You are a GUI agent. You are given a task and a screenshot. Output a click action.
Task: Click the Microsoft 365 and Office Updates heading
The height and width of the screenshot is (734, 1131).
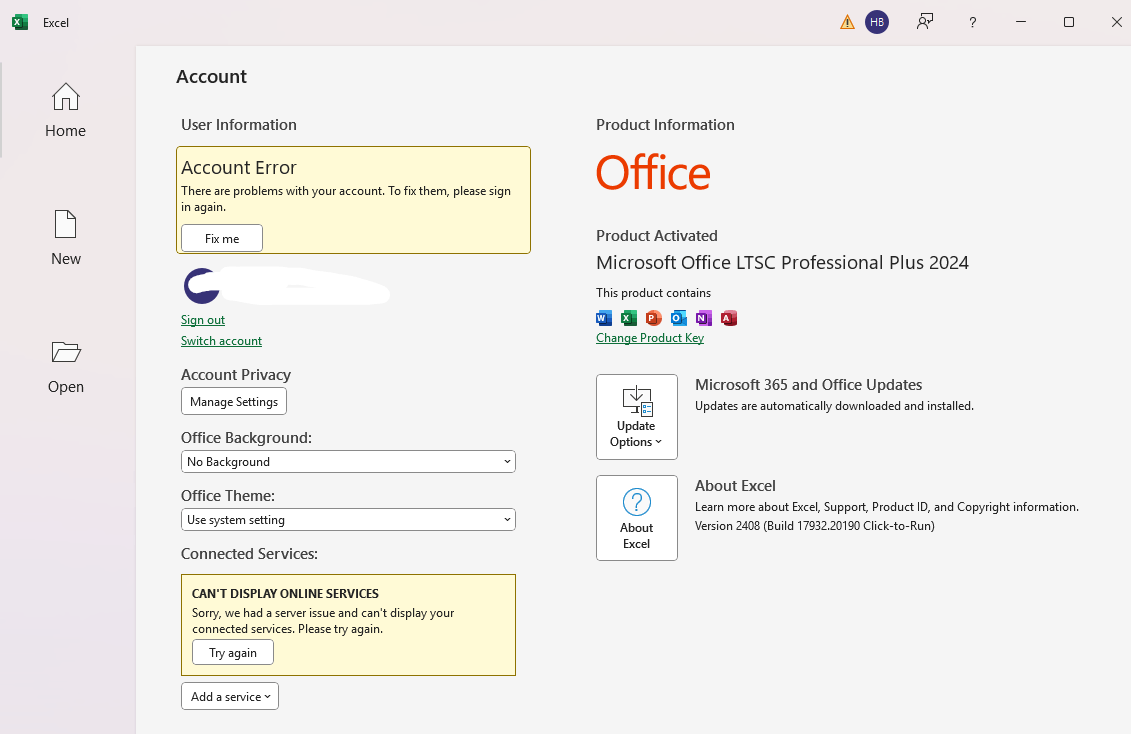click(809, 385)
